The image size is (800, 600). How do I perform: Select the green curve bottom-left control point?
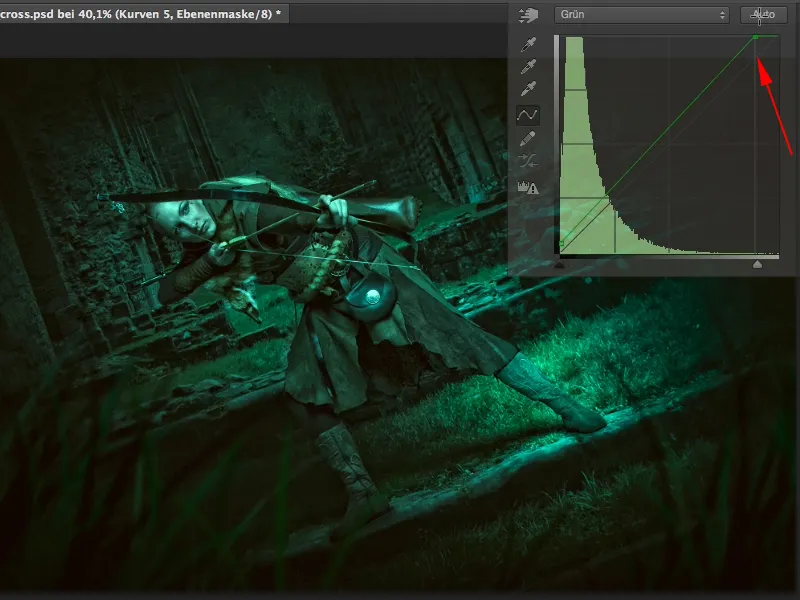(561, 243)
